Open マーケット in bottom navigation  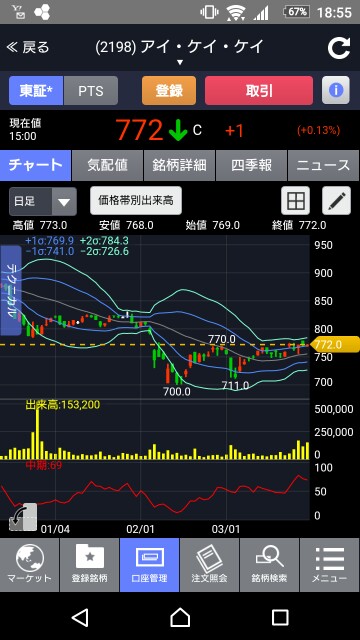coord(29,565)
